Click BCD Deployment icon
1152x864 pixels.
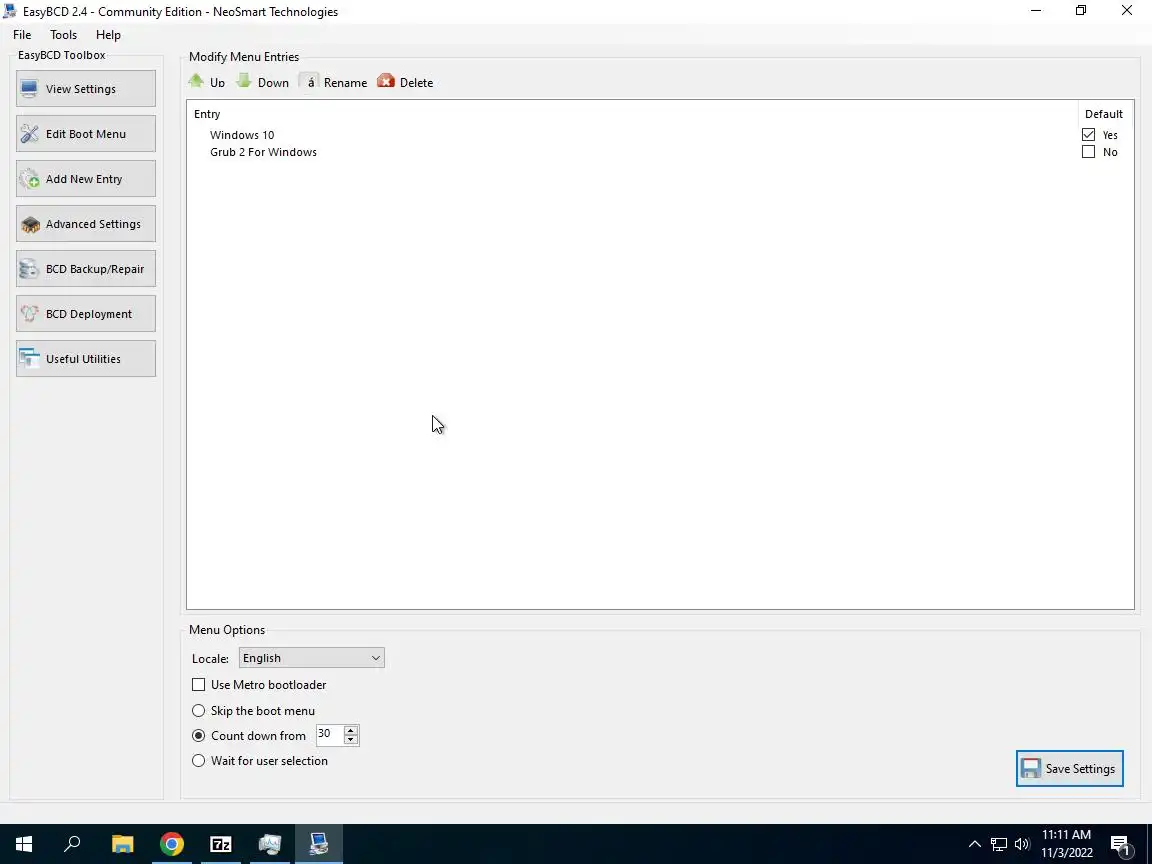coord(29,314)
